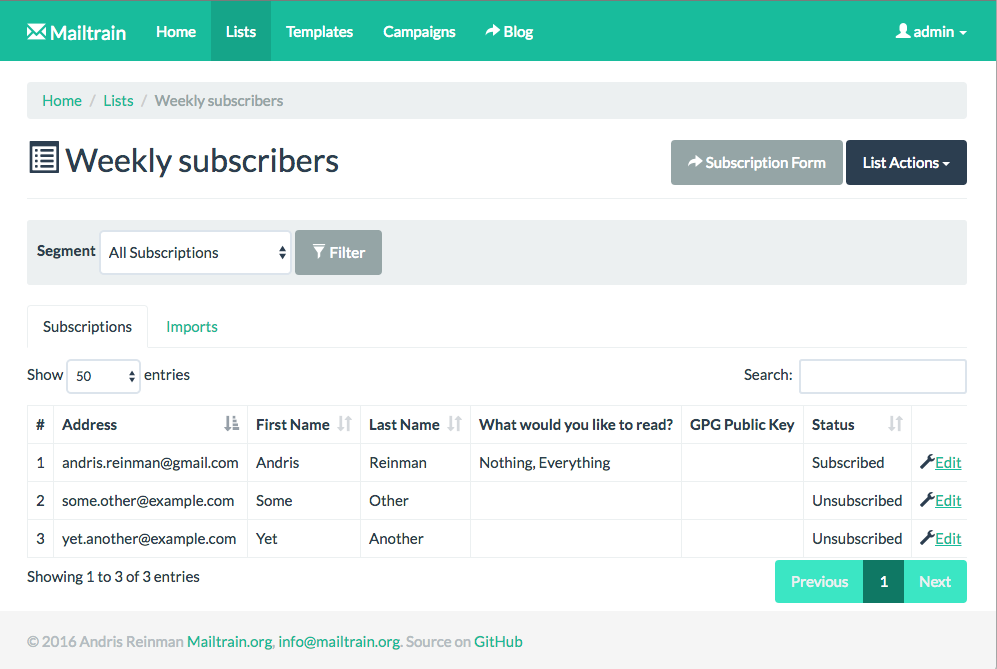Edit the yet.another@example.com subscriber row
The height and width of the screenshot is (669, 997).
click(940, 538)
